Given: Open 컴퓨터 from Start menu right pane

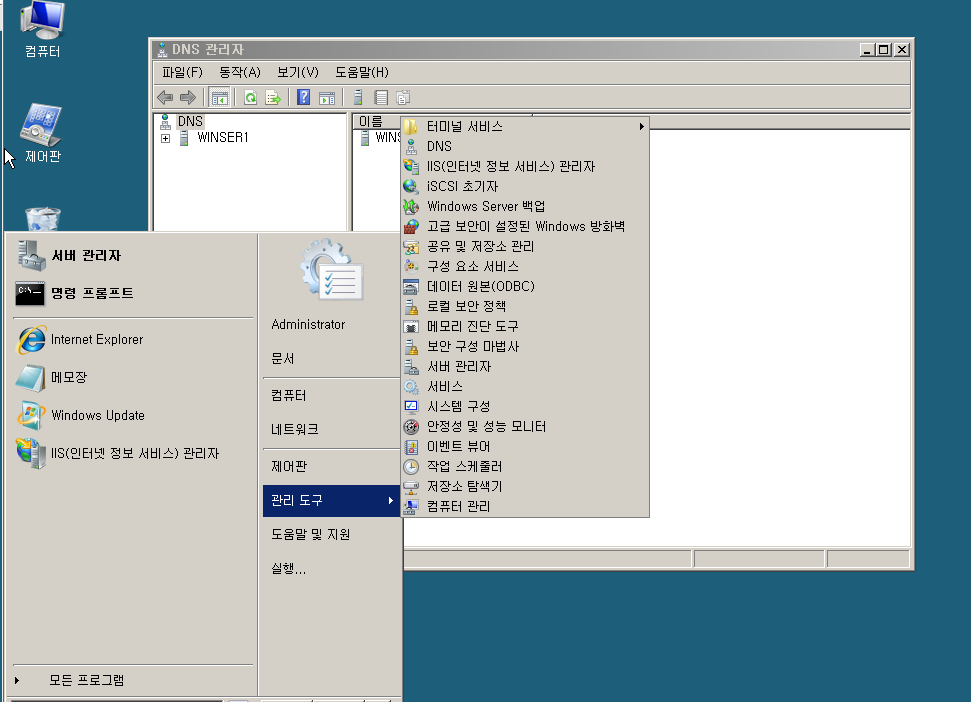Looking at the screenshot, I should coord(331,395).
